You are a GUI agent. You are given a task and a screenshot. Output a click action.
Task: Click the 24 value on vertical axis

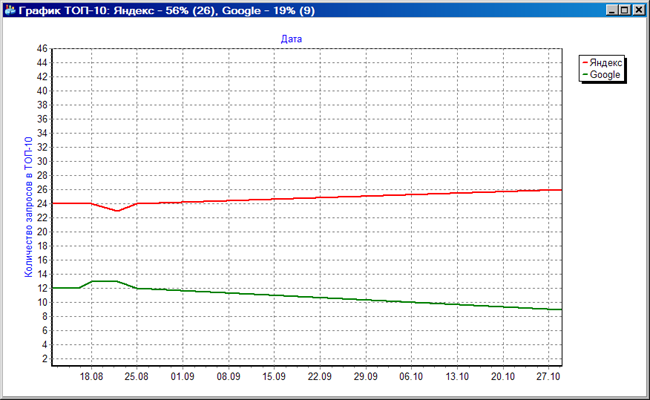pyautogui.click(x=42, y=204)
